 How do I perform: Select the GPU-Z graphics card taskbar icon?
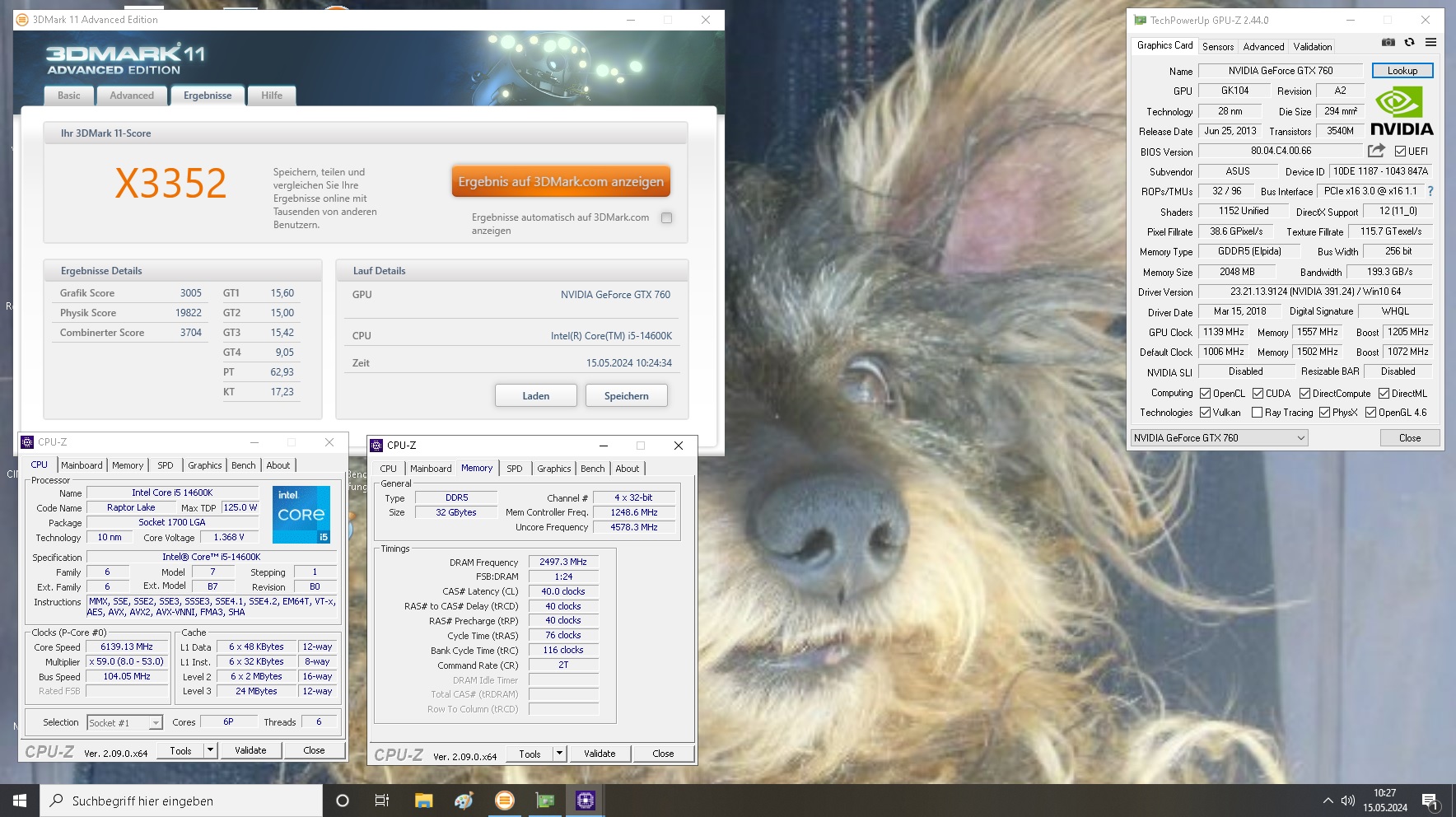click(544, 801)
